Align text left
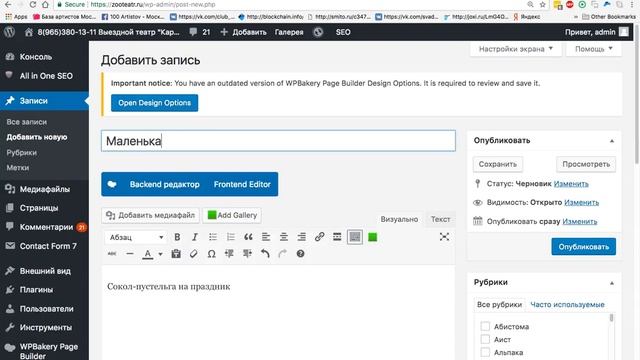This screenshot has height=360, width=640. (266, 237)
